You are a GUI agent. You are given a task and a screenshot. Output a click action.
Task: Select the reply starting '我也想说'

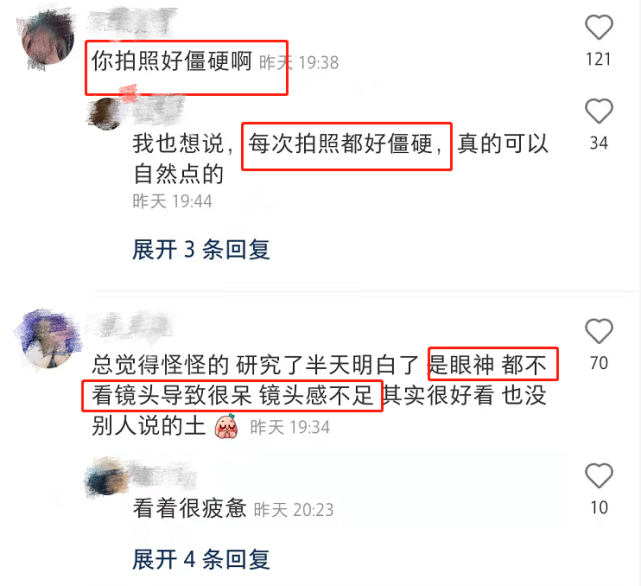340,159
